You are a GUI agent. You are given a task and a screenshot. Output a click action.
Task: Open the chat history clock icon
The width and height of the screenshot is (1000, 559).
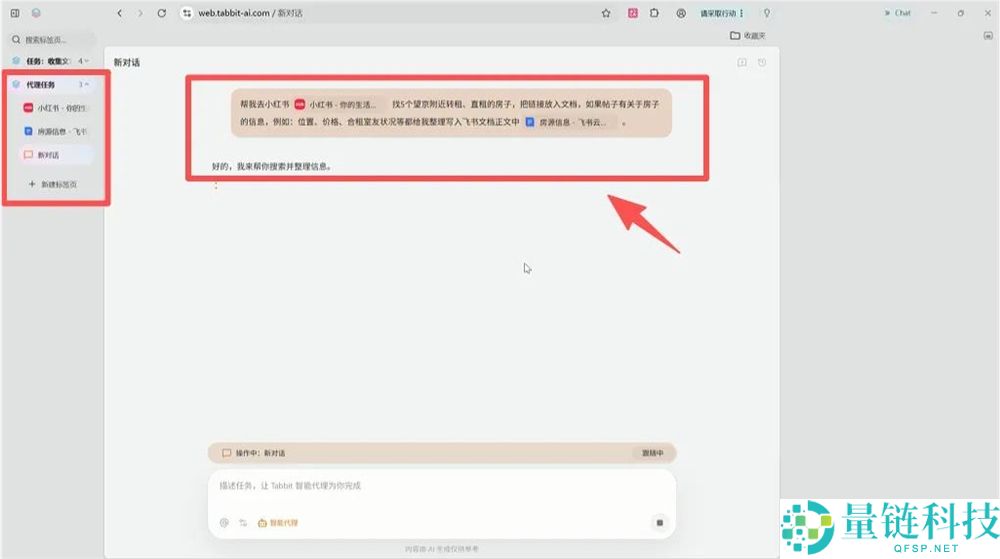coord(762,62)
